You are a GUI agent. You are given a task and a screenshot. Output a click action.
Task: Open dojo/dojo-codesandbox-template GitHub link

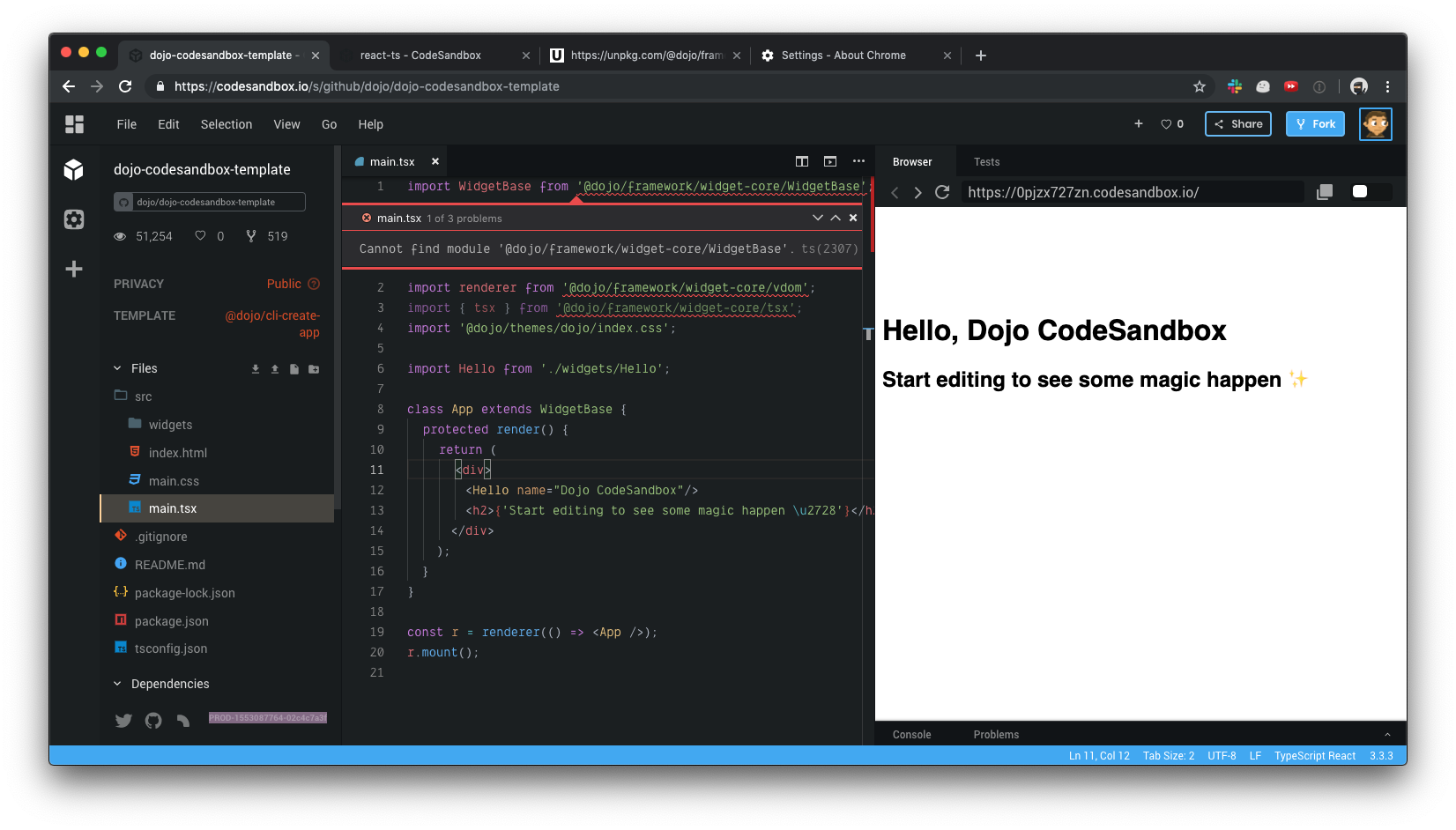tap(210, 202)
